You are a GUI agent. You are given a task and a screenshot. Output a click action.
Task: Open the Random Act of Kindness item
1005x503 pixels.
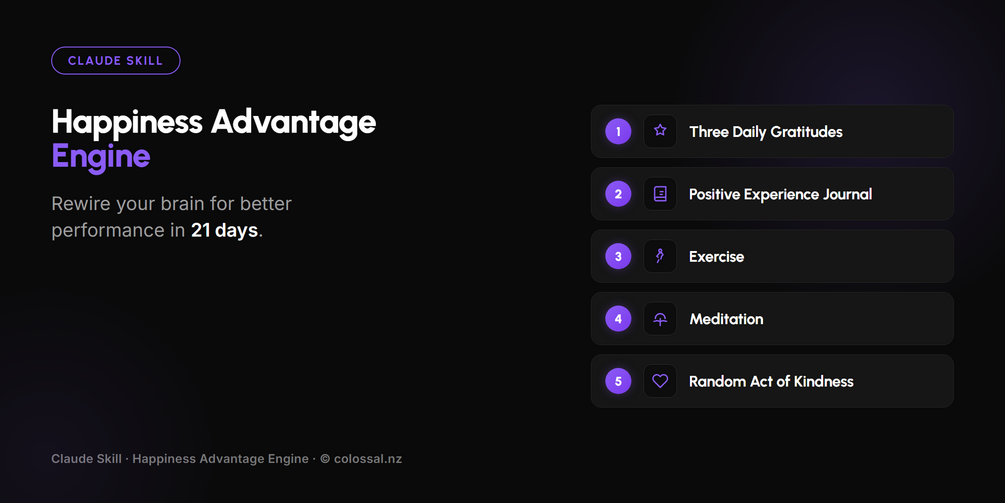(x=772, y=381)
